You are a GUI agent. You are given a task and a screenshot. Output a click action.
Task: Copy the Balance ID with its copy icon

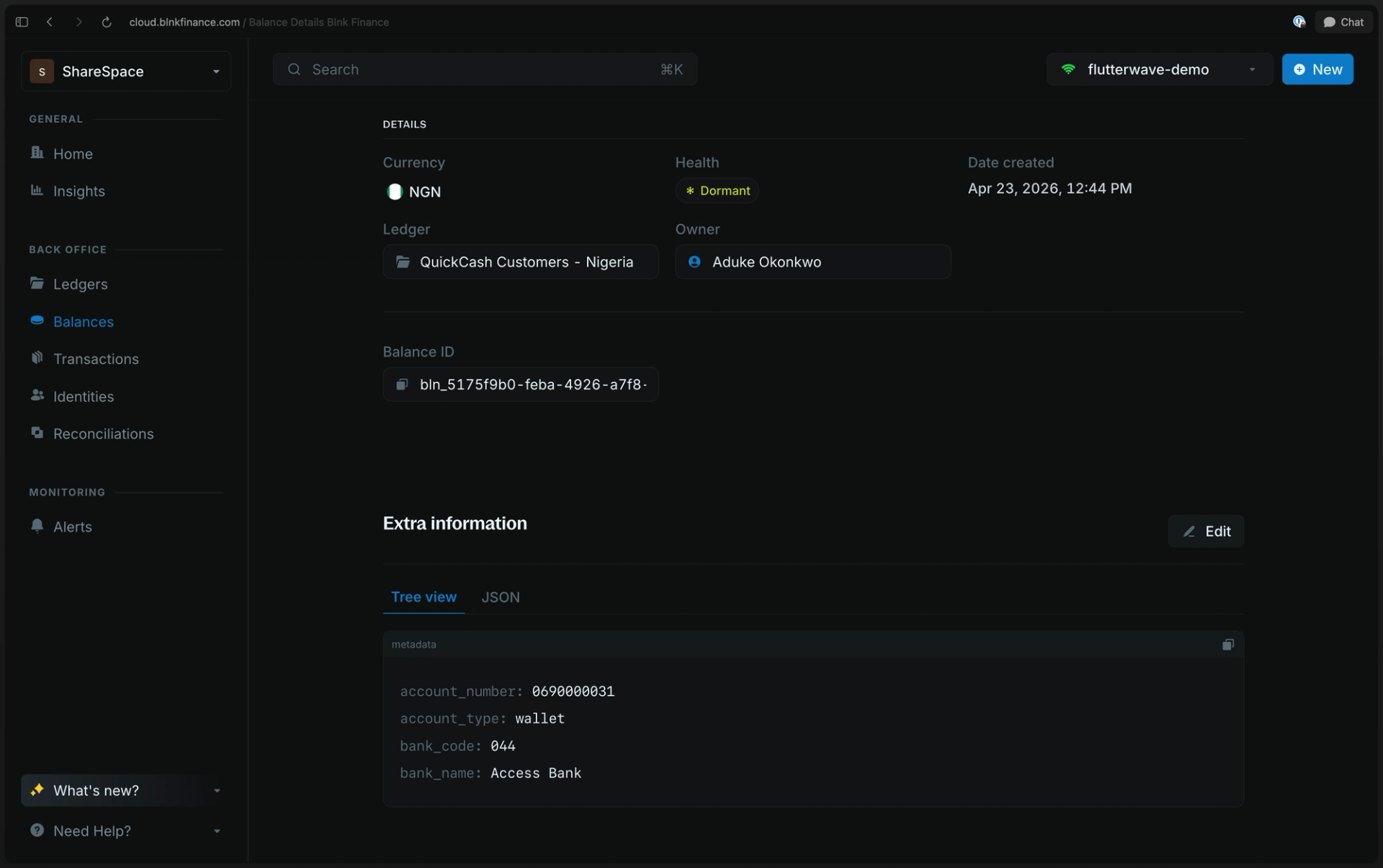[x=402, y=385]
